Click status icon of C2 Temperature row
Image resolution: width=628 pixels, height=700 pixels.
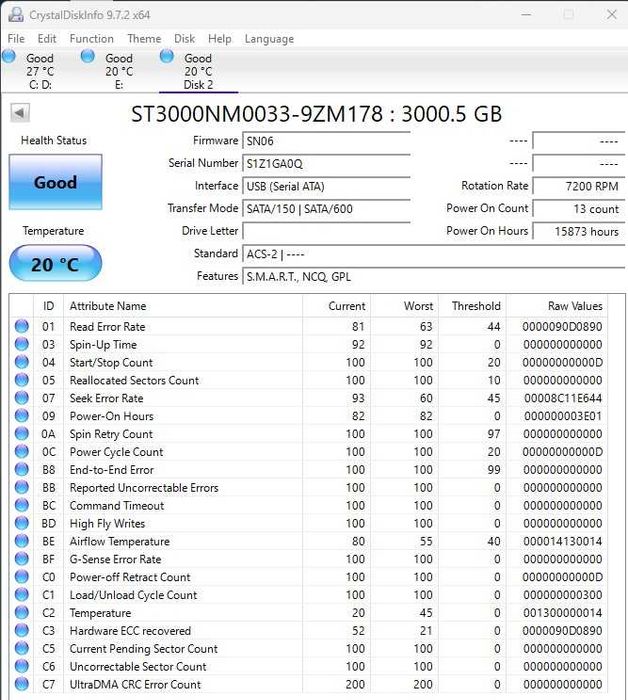pos(21,612)
